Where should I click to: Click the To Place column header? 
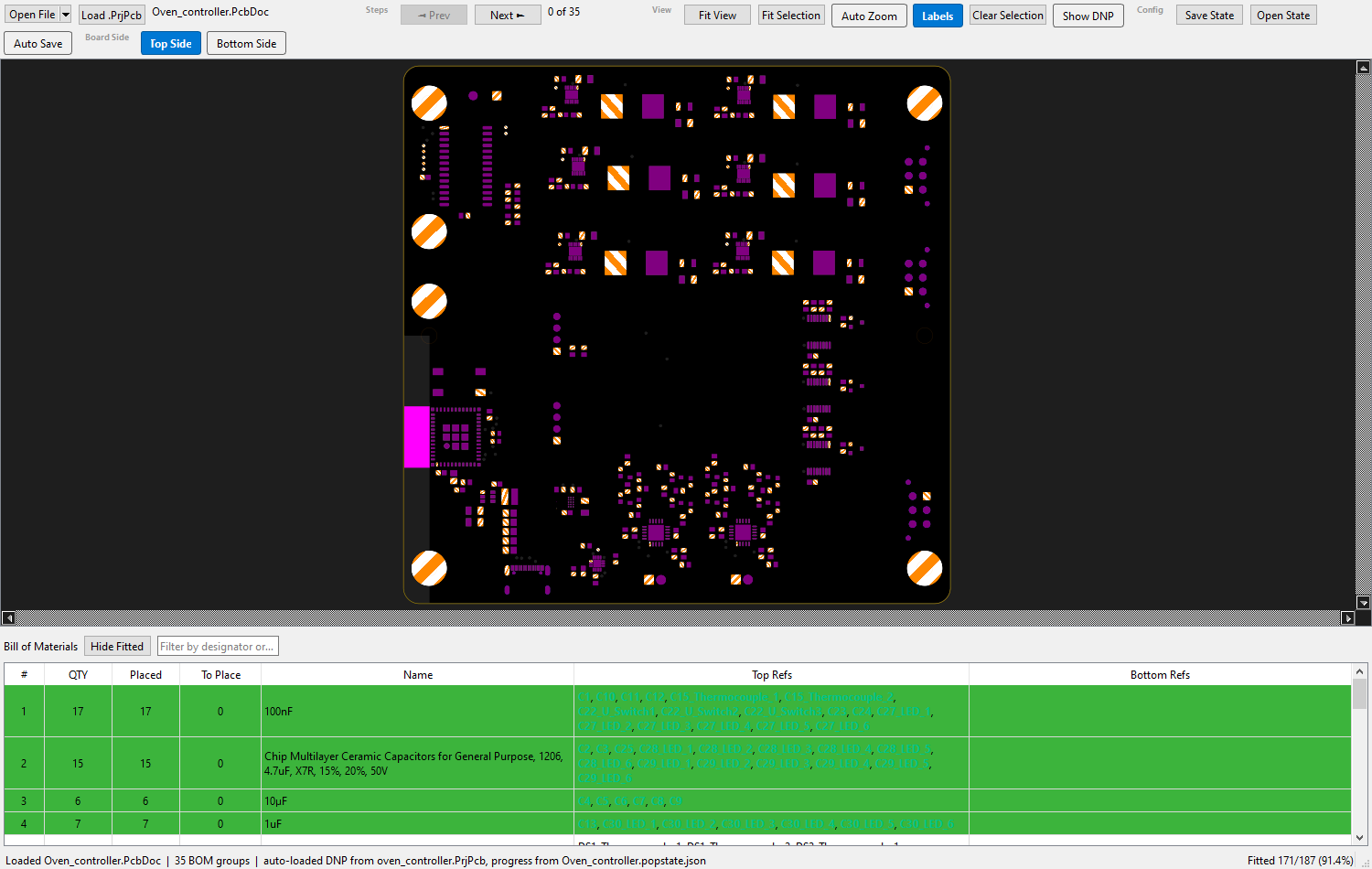point(220,674)
